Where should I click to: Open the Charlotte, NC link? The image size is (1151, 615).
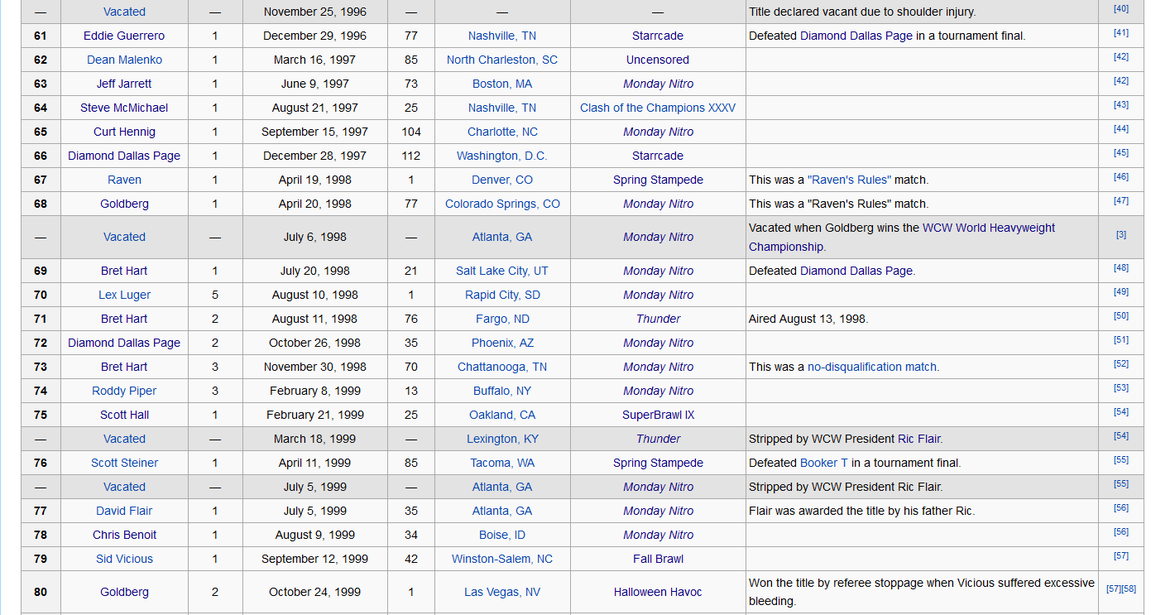coord(502,132)
